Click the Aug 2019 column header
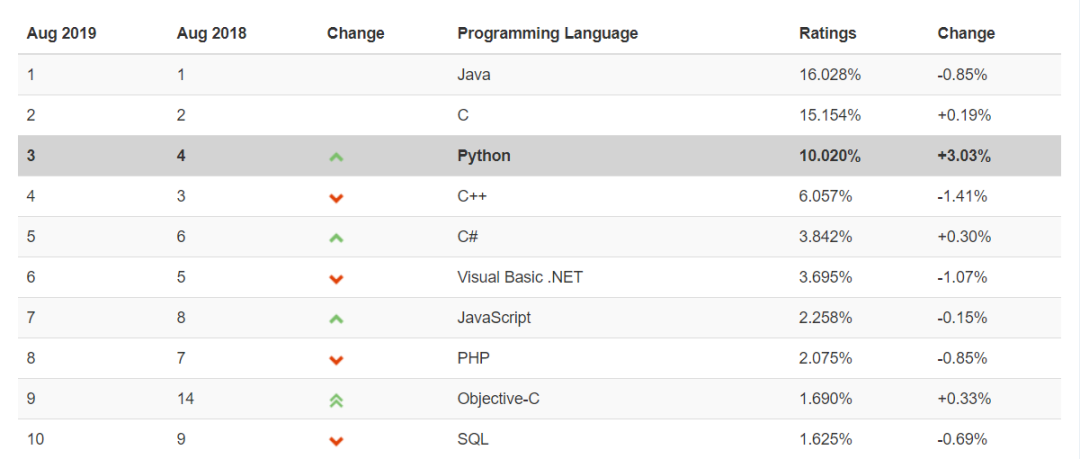 62,33
